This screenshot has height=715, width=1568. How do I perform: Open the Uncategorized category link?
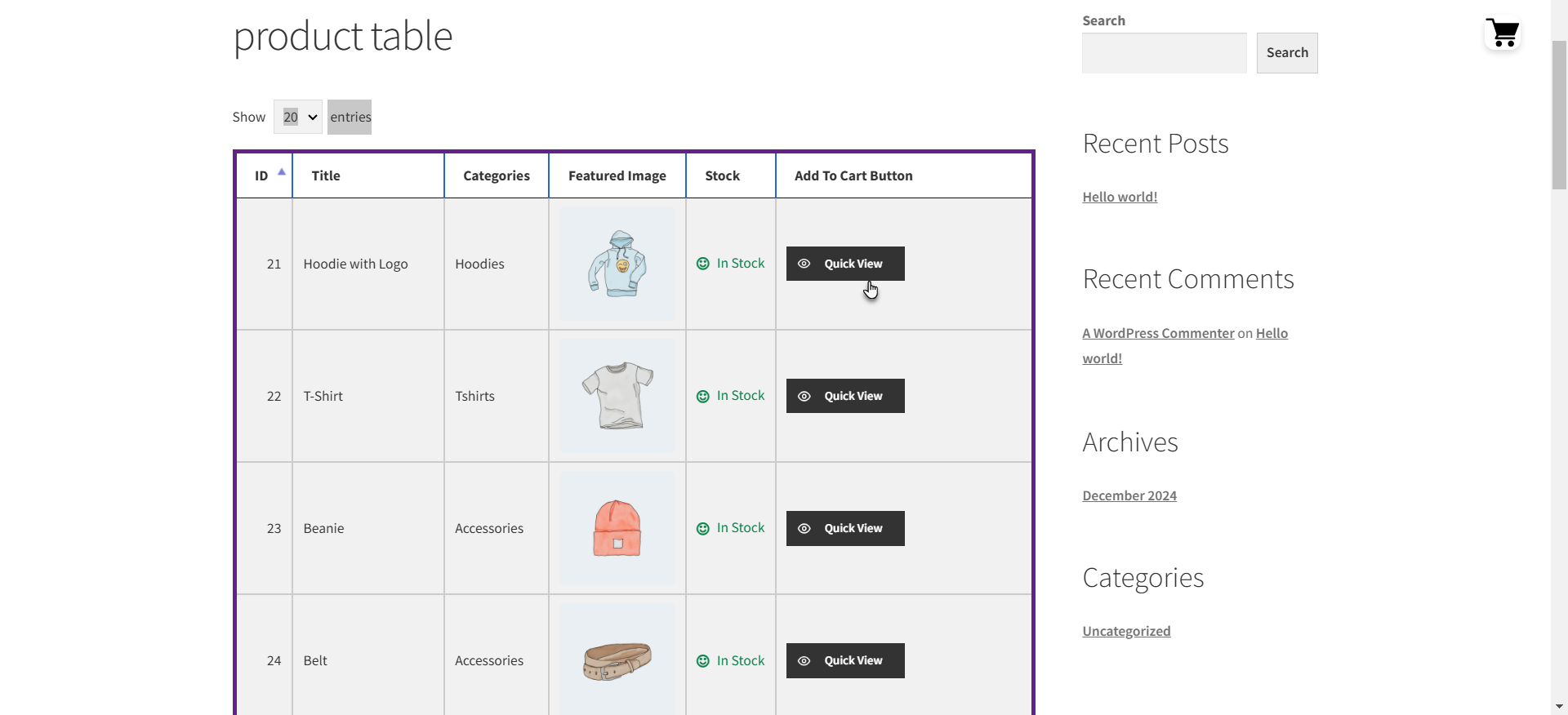[x=1126, y=631]
